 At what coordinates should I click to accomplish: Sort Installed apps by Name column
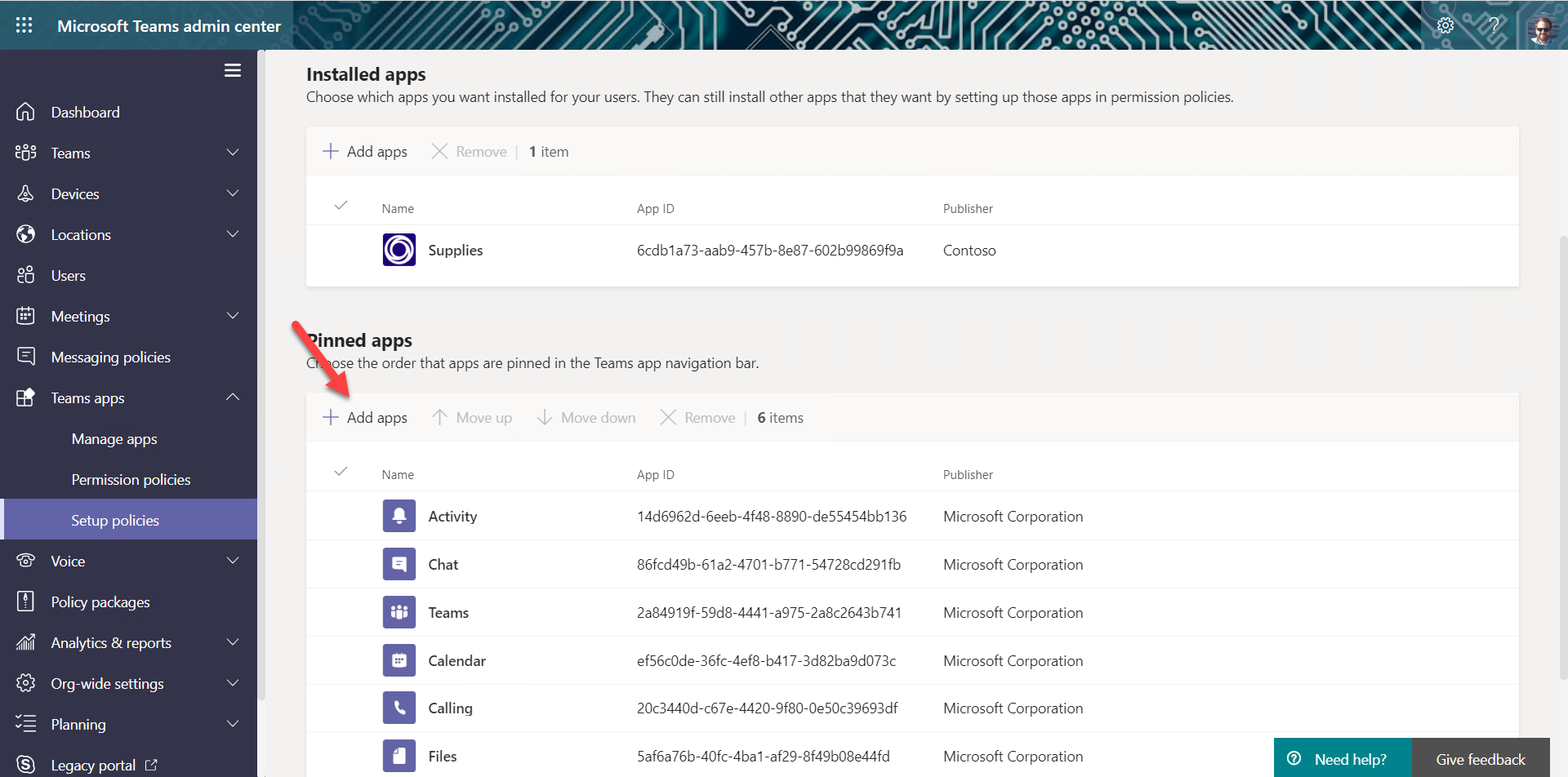coord(398,209)
